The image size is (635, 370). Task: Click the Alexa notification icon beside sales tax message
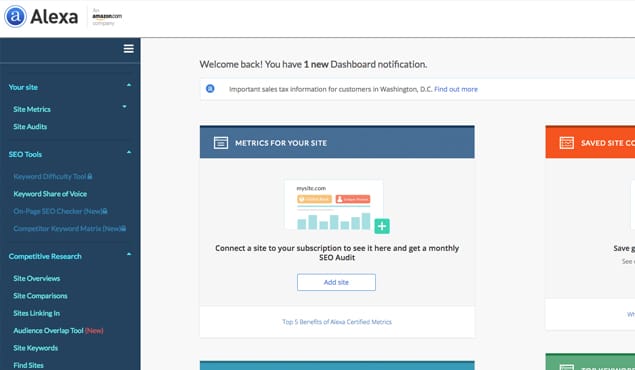point(210,88)
